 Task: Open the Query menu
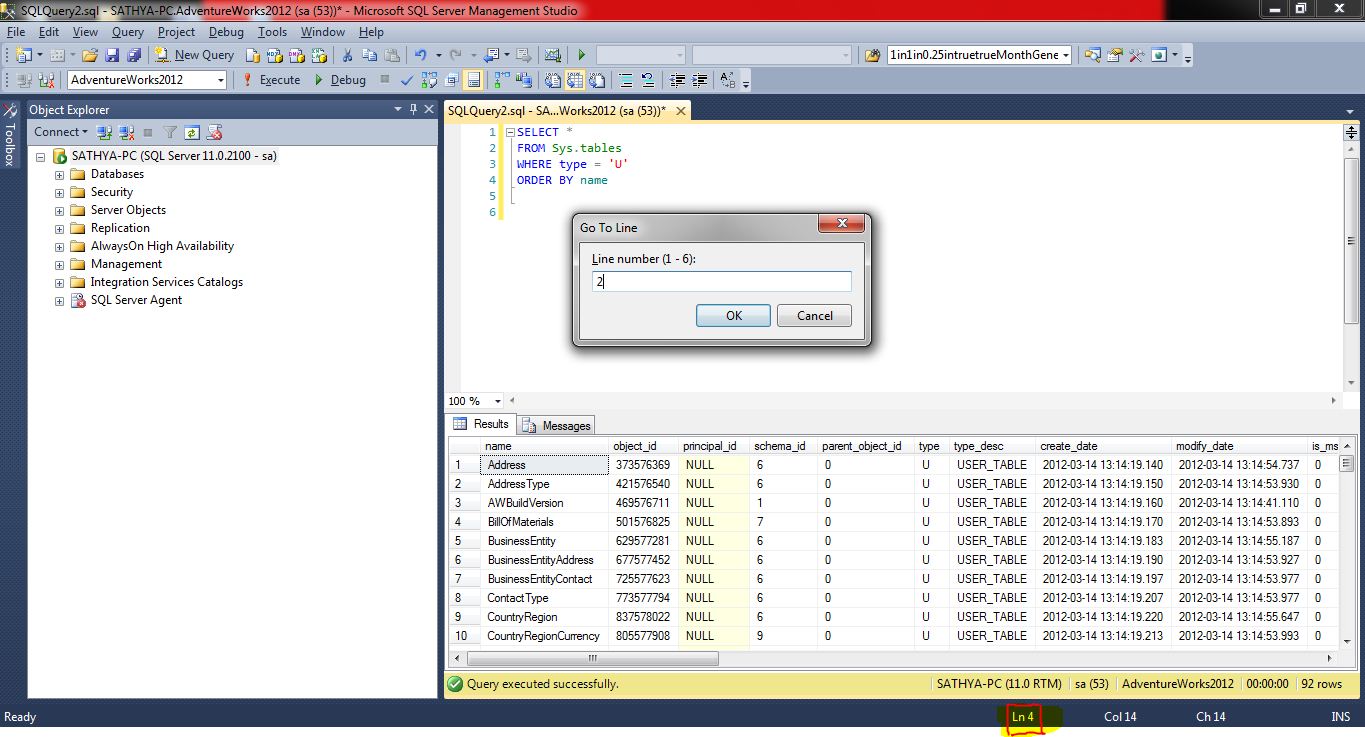point(128,32)
